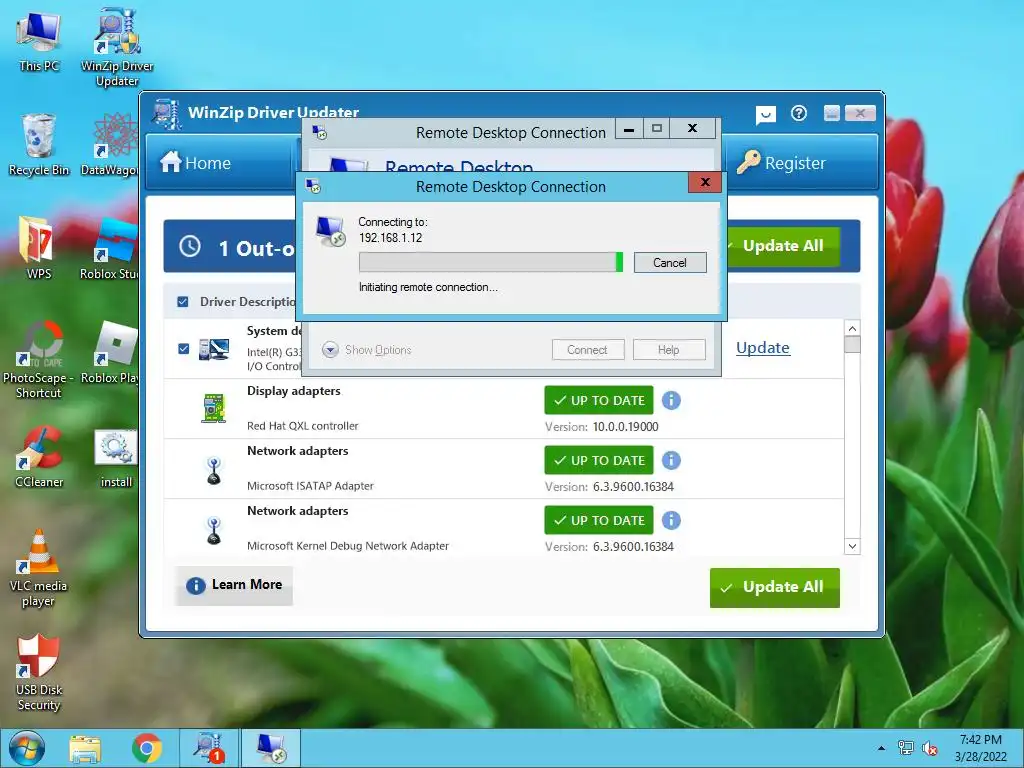This screenshot has height=768, width=1024.
Task: Launch Roblox Player desktop shortcut
Action: pos(110,351)
